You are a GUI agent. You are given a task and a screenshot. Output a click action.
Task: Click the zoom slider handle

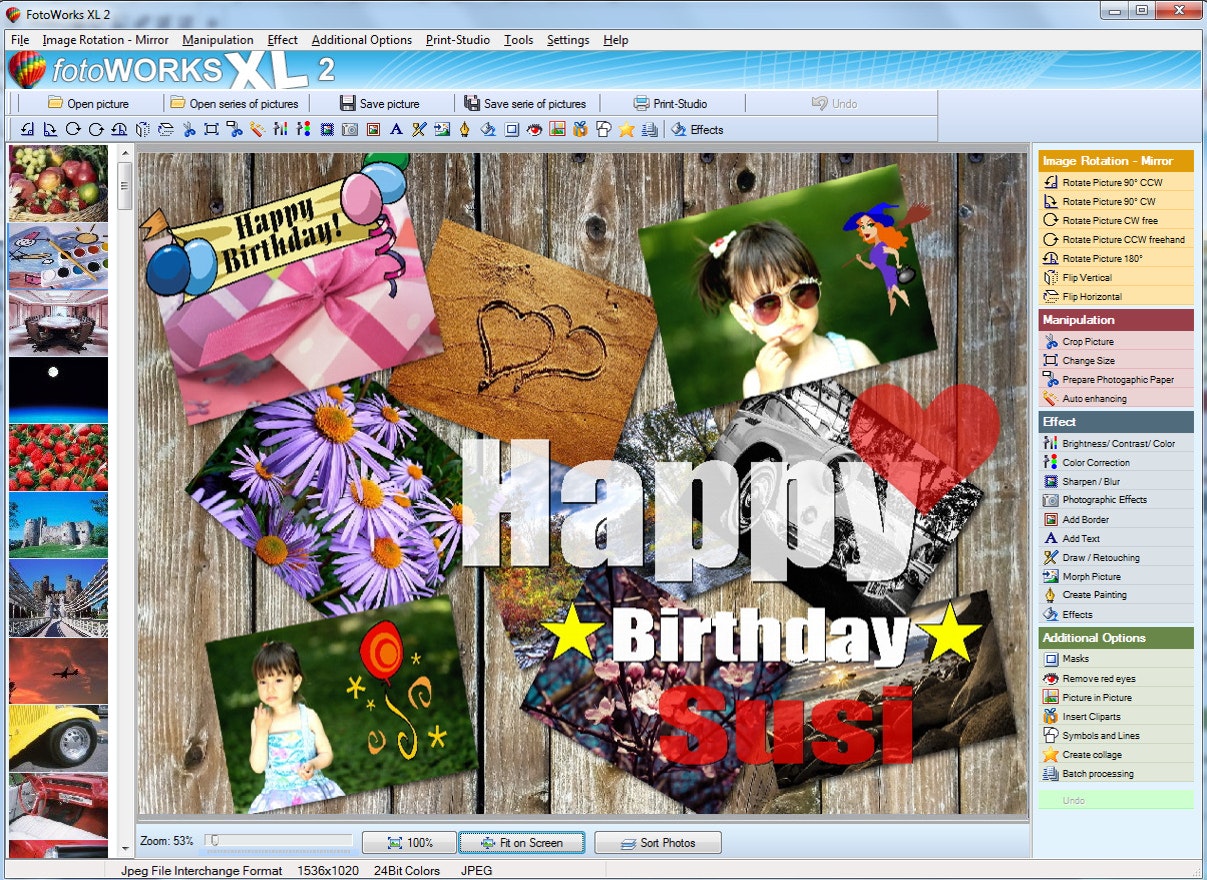pos(212,841)
